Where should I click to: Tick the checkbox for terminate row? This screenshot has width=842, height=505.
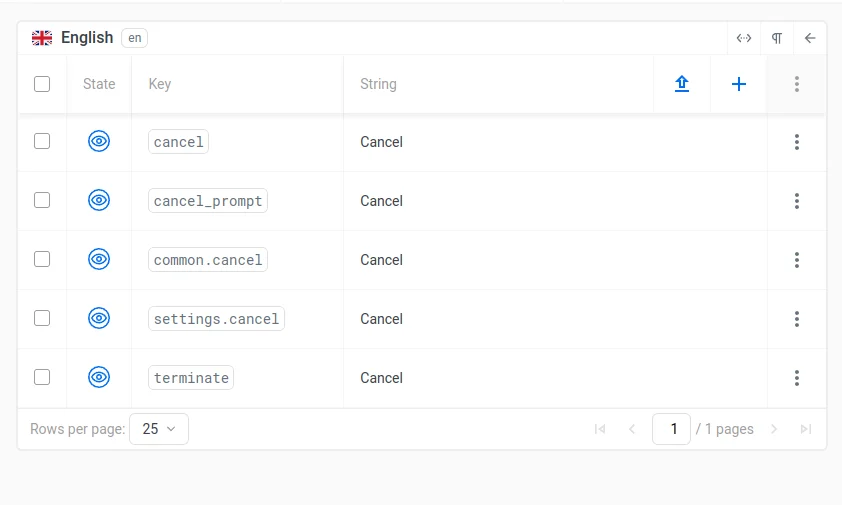coord(42,378)
